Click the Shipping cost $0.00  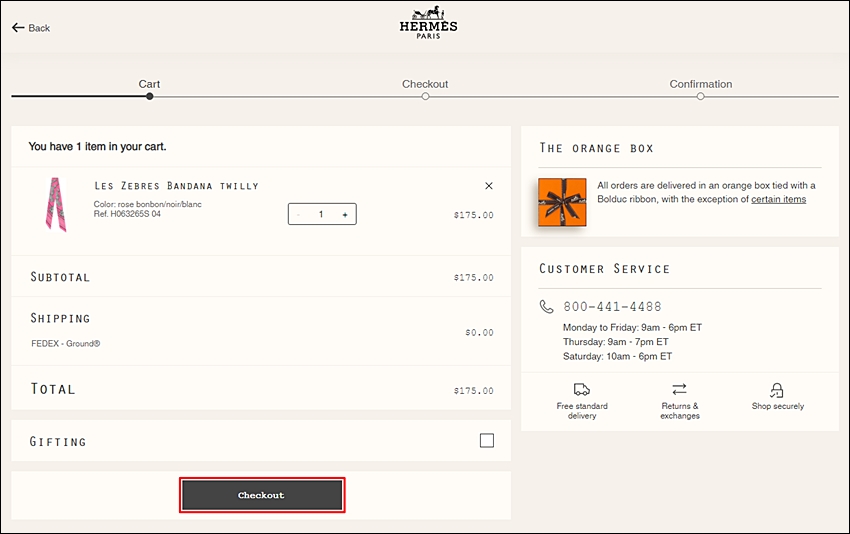click(x=479, y=332)
